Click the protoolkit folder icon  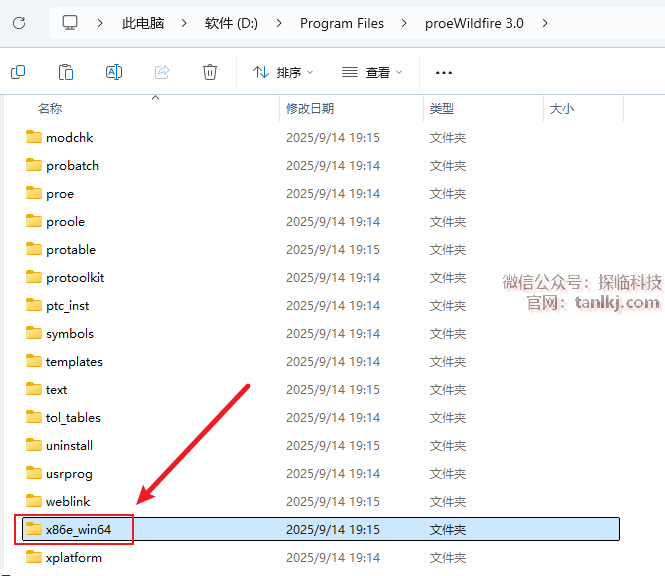pyautogui.click(x=34, y=277)
